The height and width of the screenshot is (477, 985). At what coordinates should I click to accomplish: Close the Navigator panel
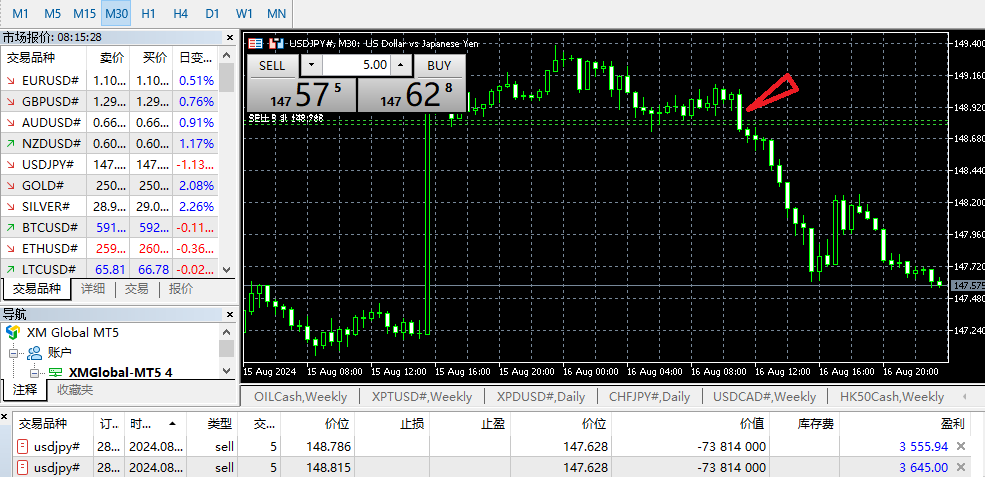click(230, 314)
